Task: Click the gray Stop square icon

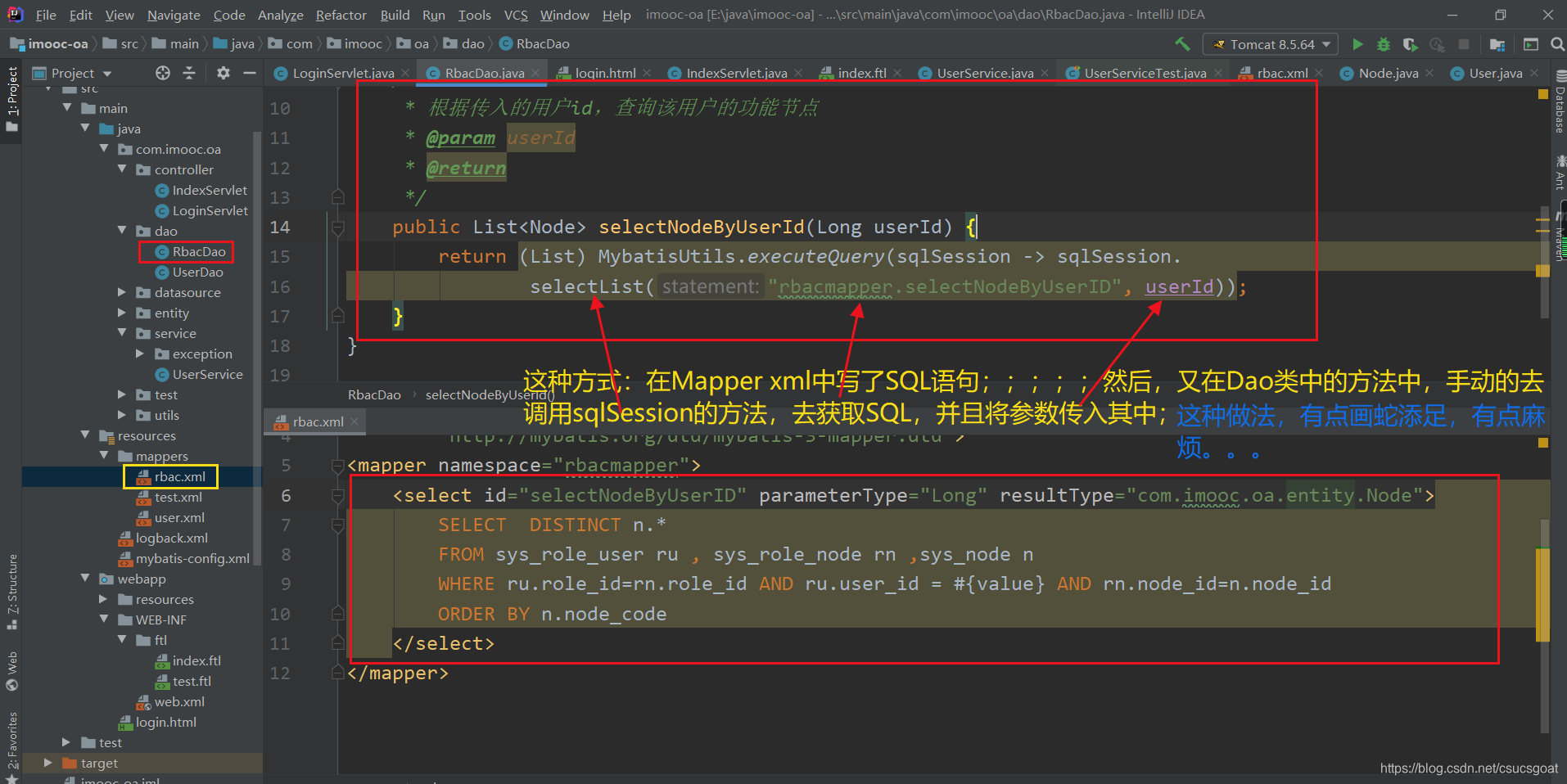Action: (x=1464, y=44)
